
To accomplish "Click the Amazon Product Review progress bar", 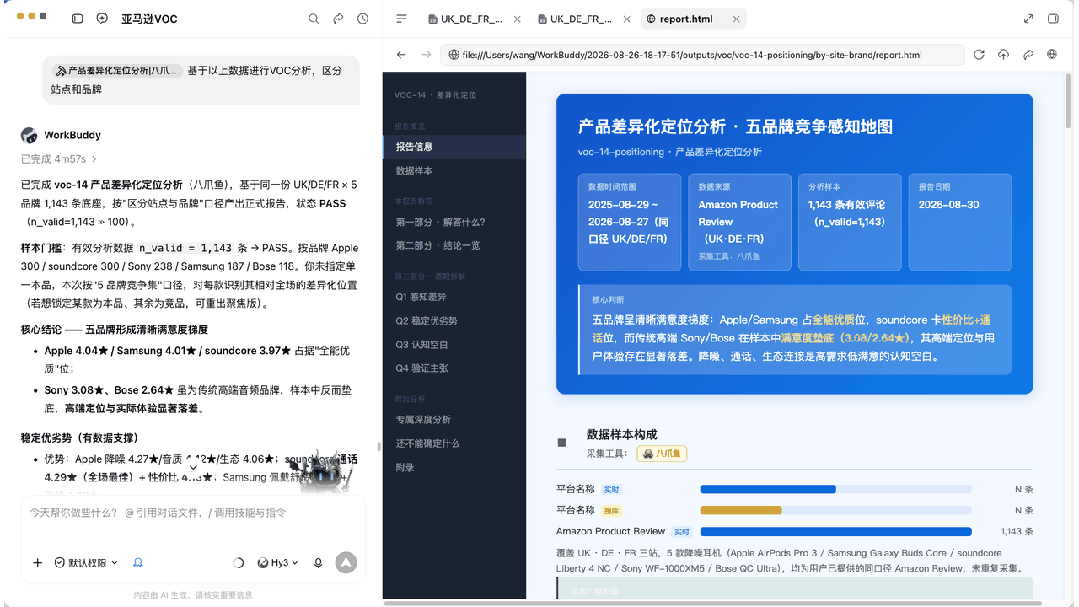I will [835, 531].
